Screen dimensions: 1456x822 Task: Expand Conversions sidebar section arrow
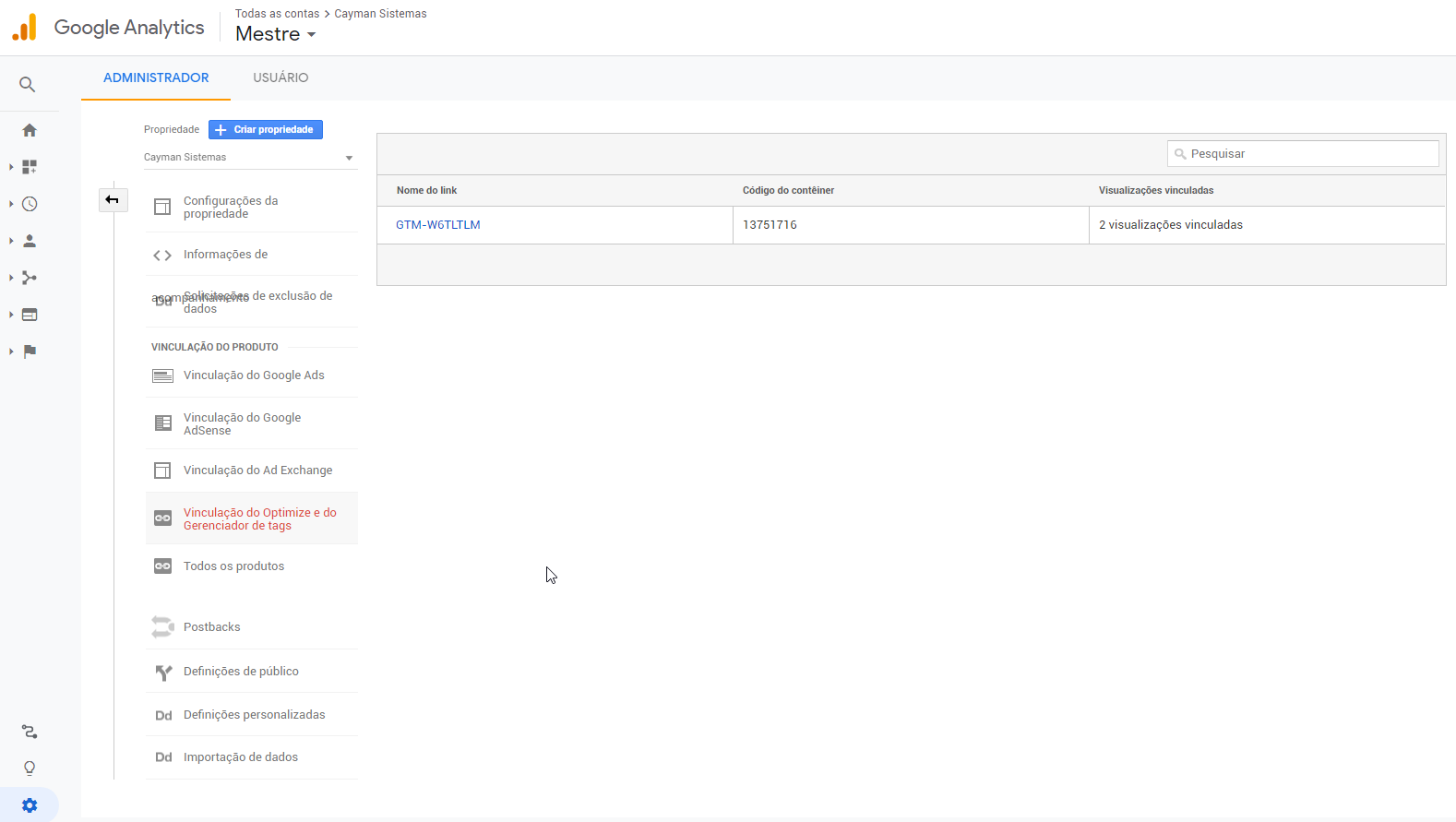11,351
